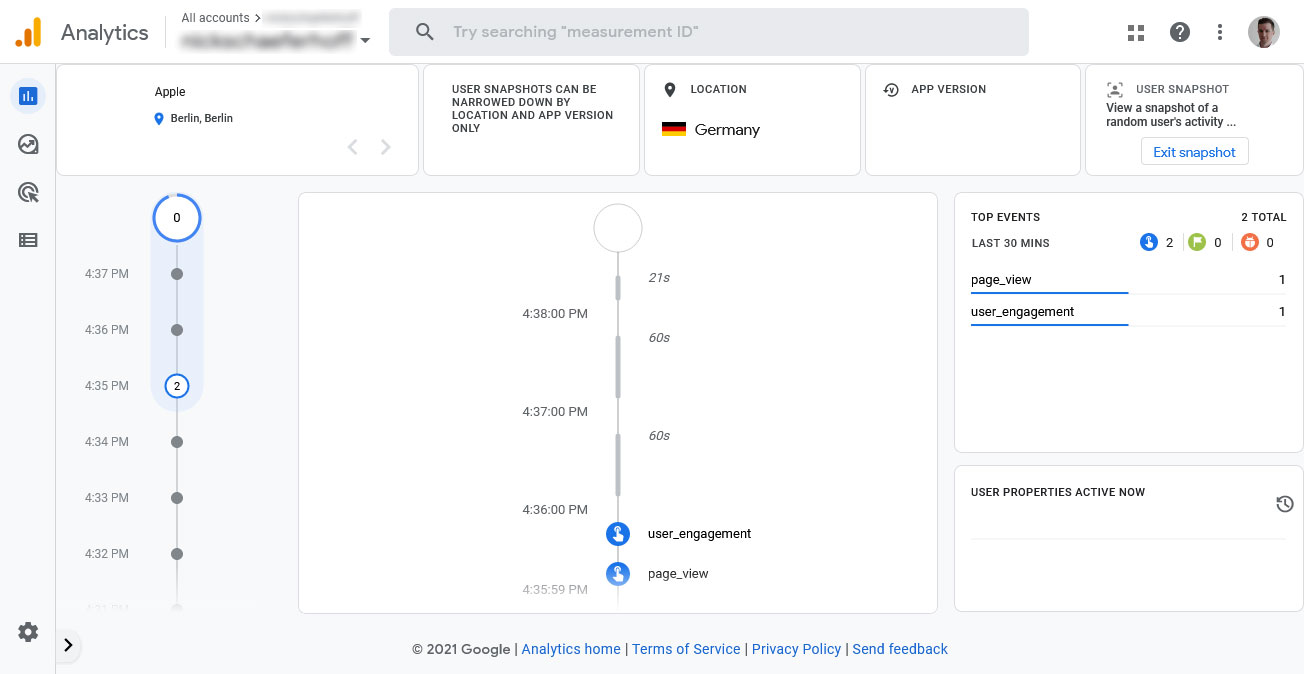Click the page_view label in event stream

[678, 573]
